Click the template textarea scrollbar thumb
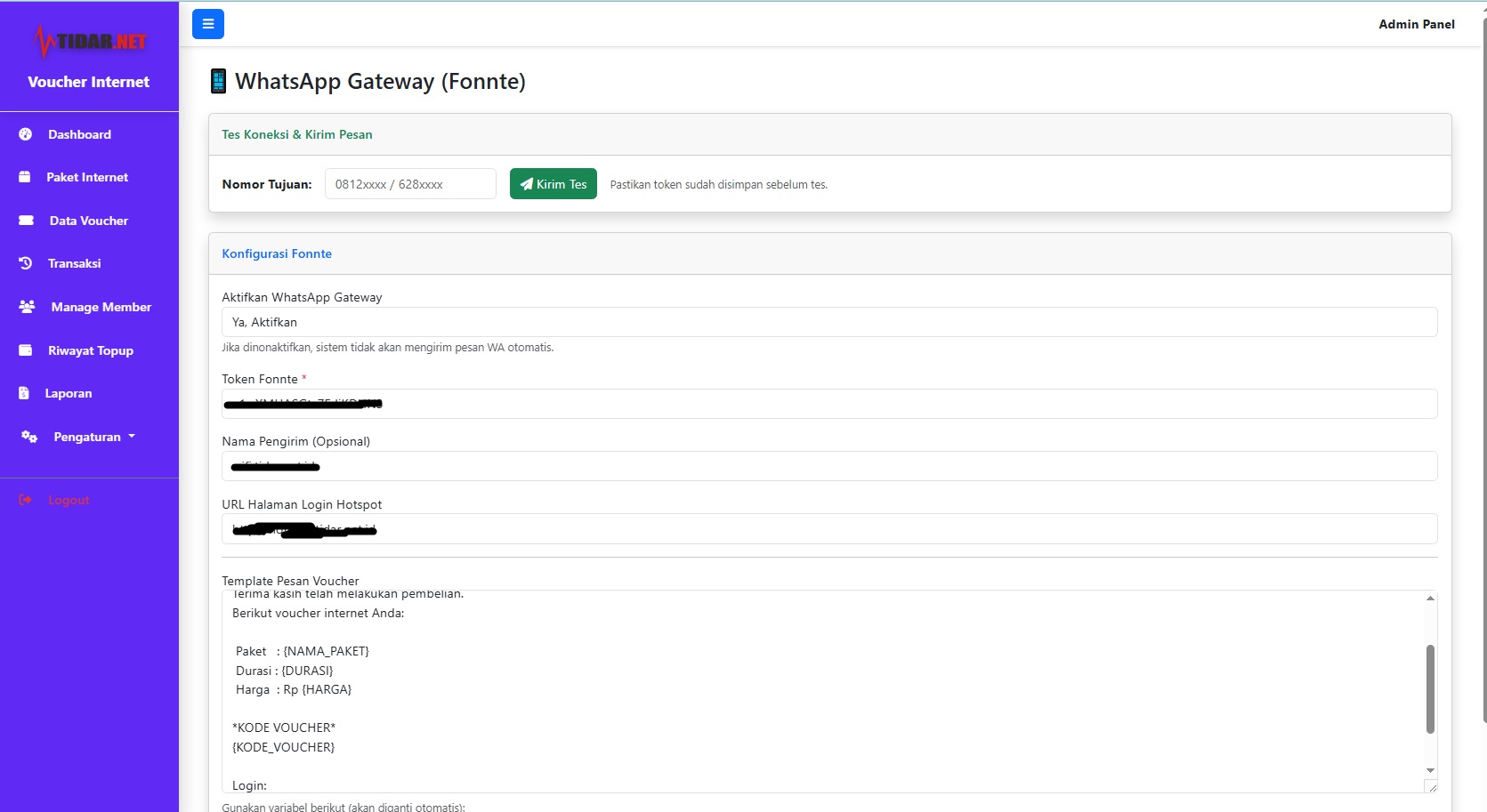Viewport: 1487px width, 812px height. (1430, 688)
